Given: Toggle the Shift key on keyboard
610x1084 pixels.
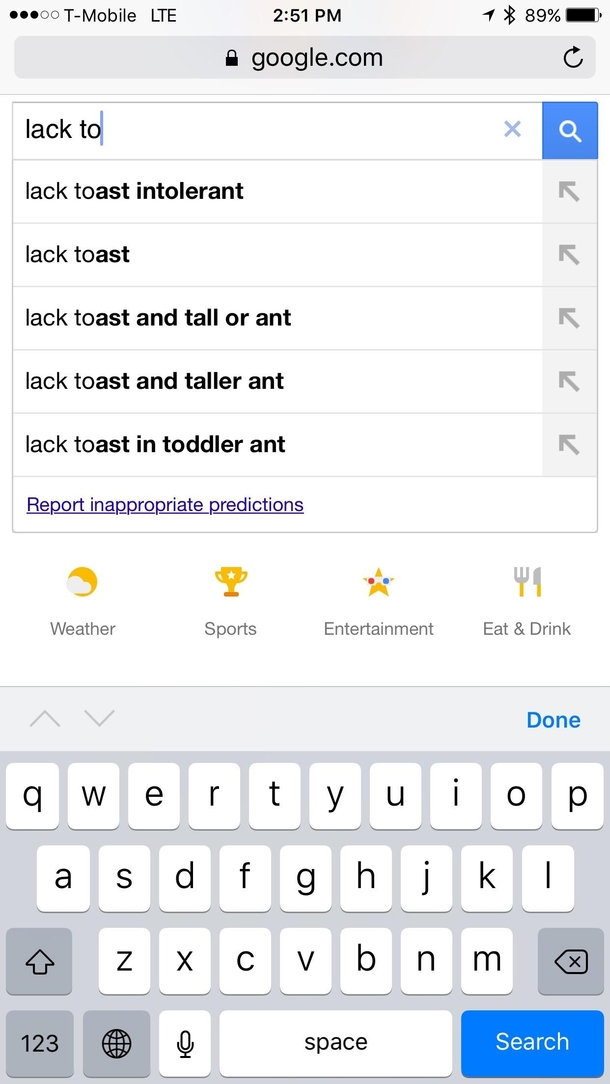Looking at the screenshot, I should 39,961.
